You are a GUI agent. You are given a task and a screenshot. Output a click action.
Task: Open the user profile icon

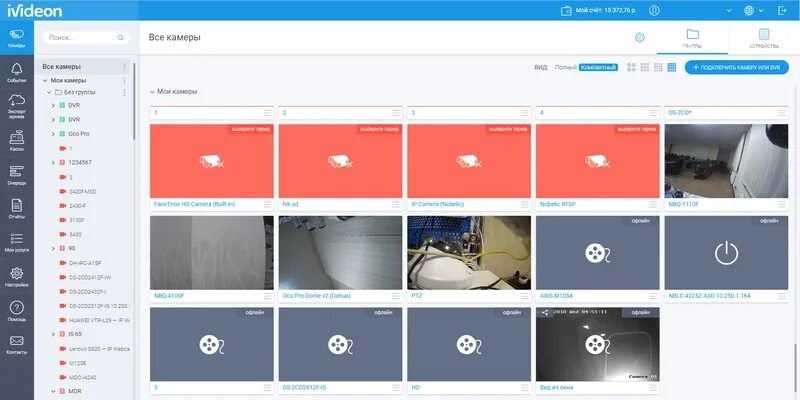[x=654, y=10]
